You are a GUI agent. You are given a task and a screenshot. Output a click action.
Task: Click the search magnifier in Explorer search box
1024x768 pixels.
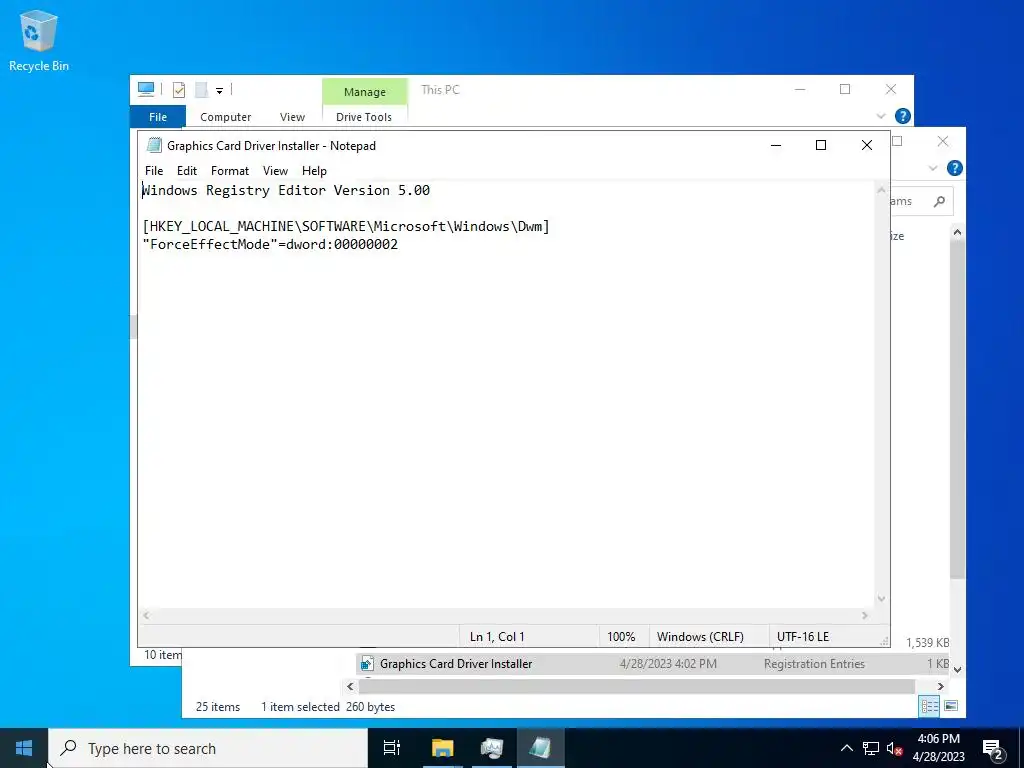click(x=939, y=201)
